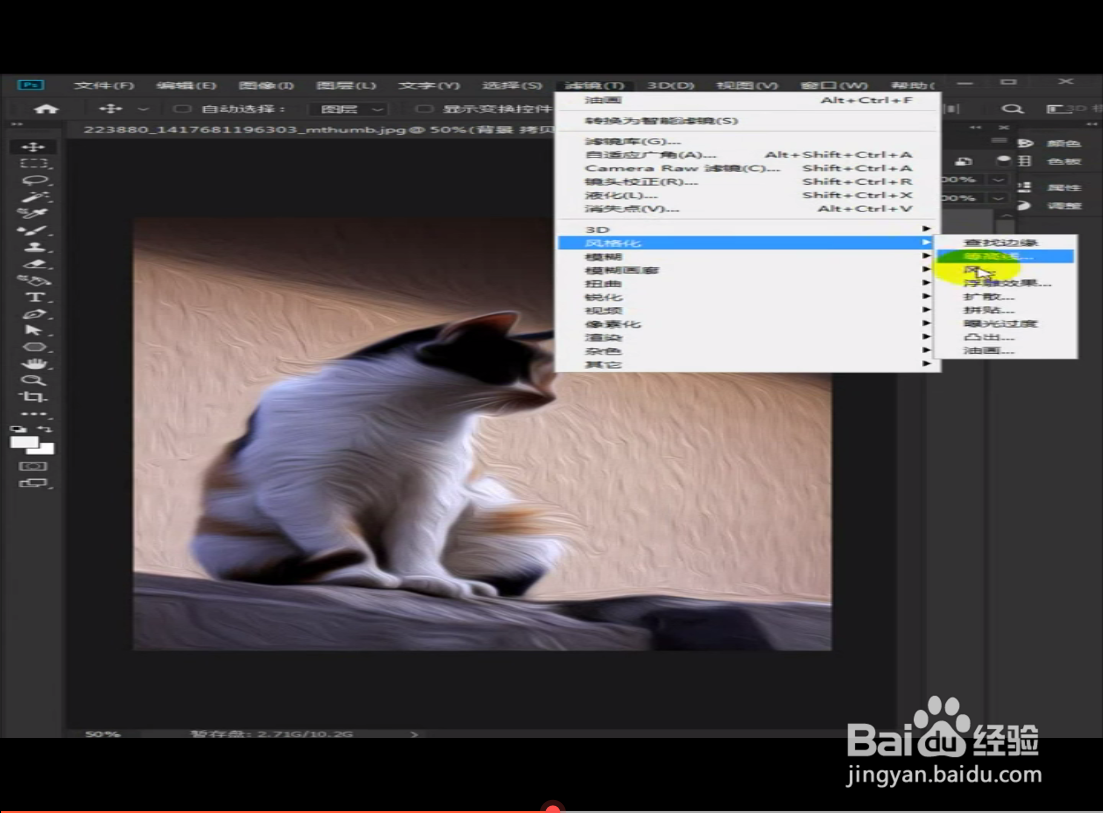This screenshot has width=1103, height=813.
Task: Open 滤镜库(G)... from the filter menu
Action: pos(748,141)
